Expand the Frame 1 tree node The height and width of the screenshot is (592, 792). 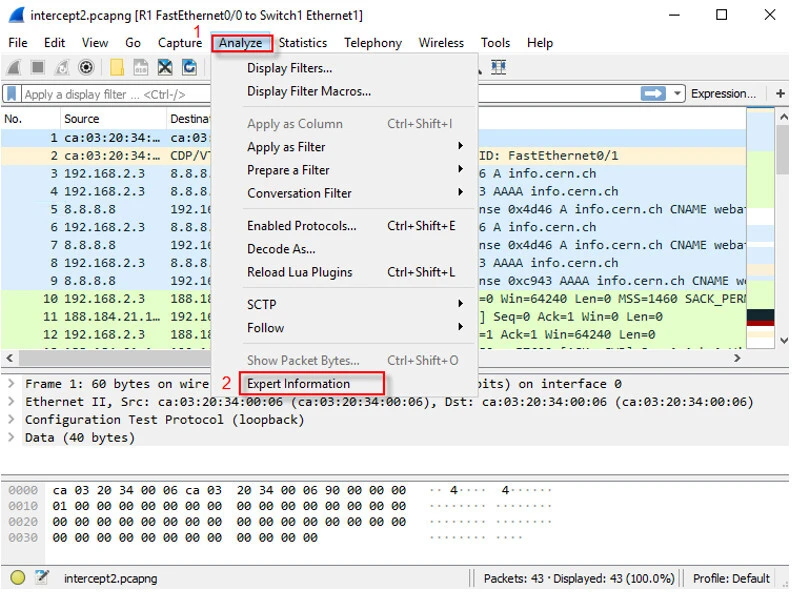click(11, 384)
